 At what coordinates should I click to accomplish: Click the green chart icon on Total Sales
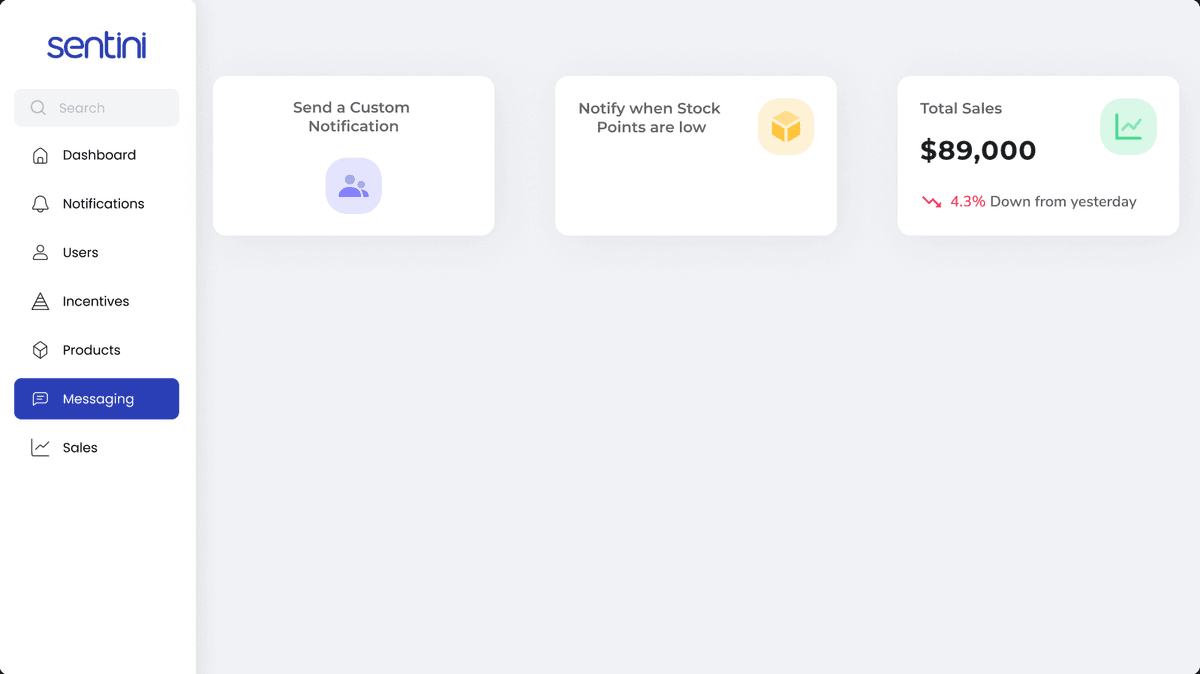coord(1128,127)
